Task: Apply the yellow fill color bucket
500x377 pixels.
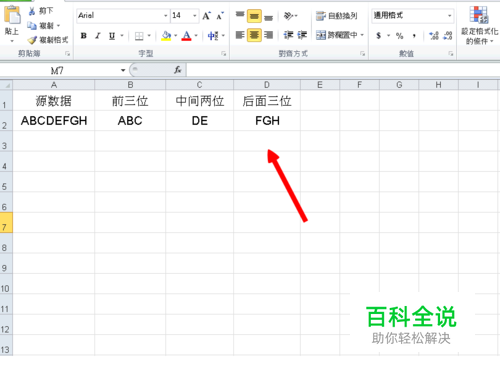Action: (x=166, y=36)
